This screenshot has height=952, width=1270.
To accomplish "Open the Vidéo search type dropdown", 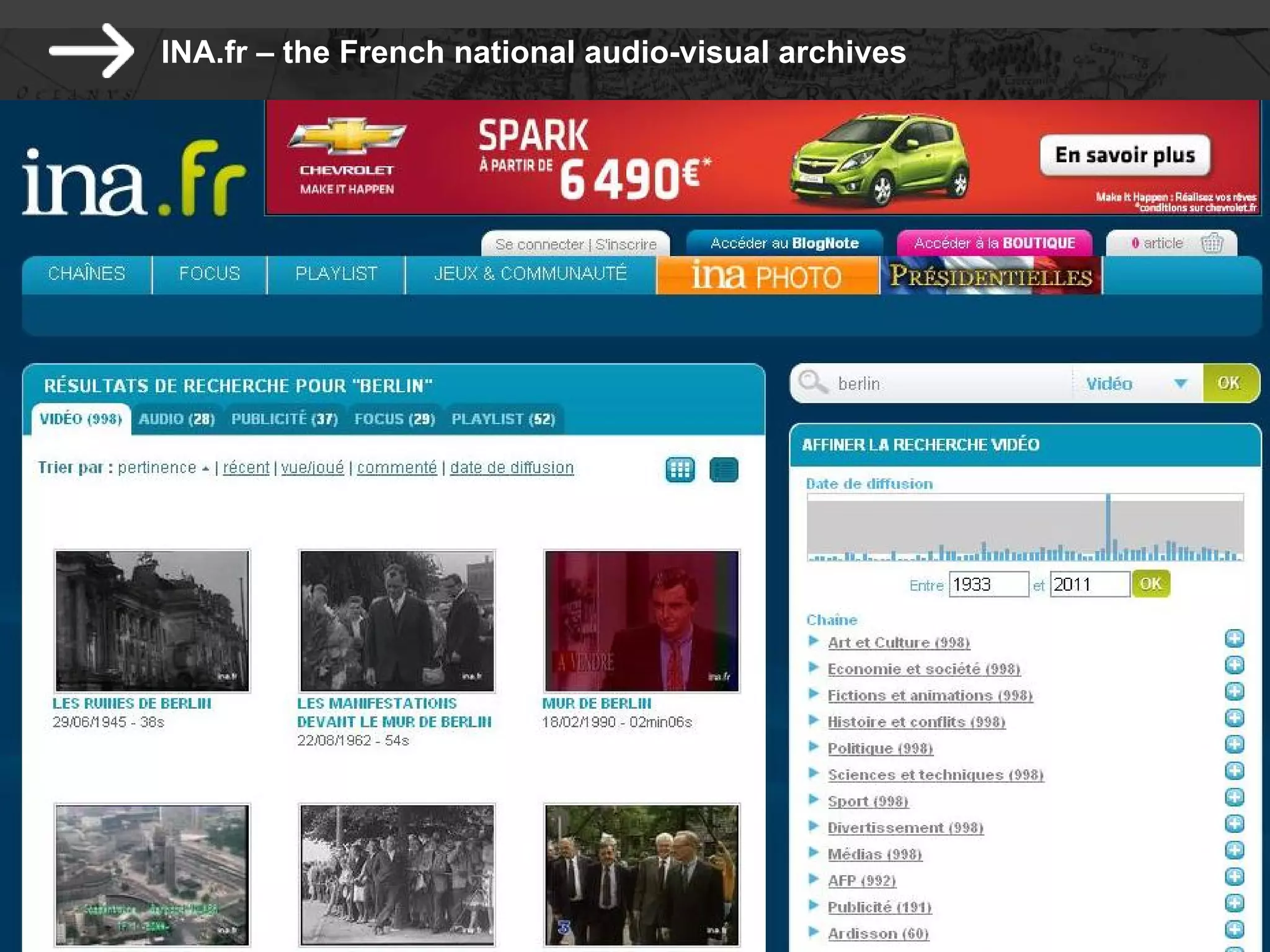I will point(1137,383).
